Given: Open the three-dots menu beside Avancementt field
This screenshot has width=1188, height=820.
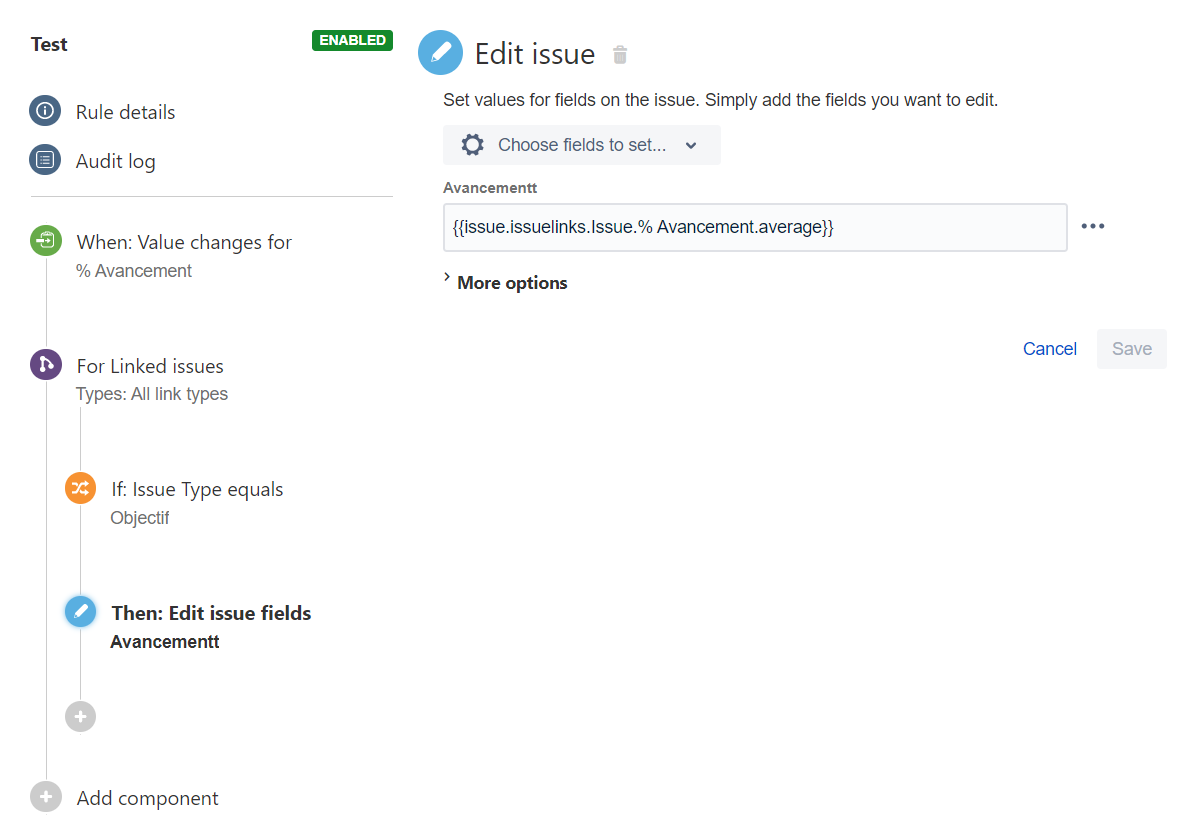Looking at the screenshot, I should 1093,227.
